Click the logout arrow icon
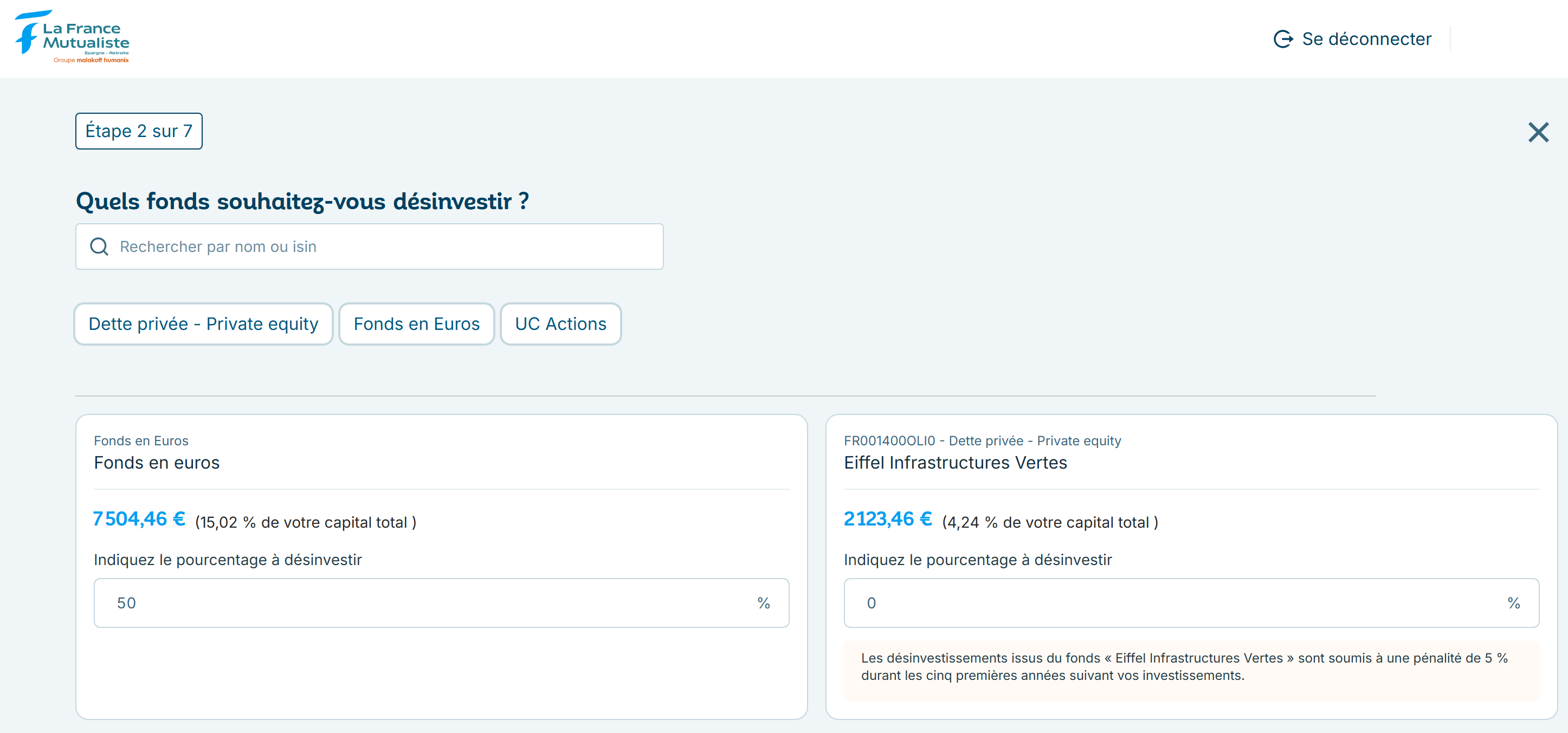The image size is (1568, 733). 1283,39
